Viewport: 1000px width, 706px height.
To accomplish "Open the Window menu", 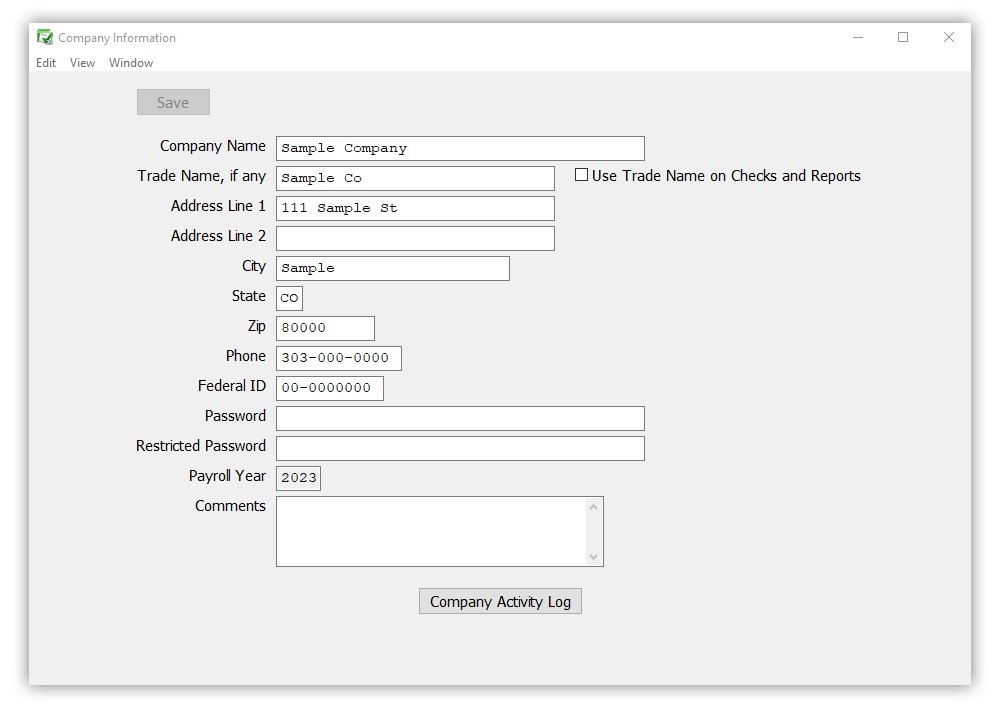I will click(130, 62).
